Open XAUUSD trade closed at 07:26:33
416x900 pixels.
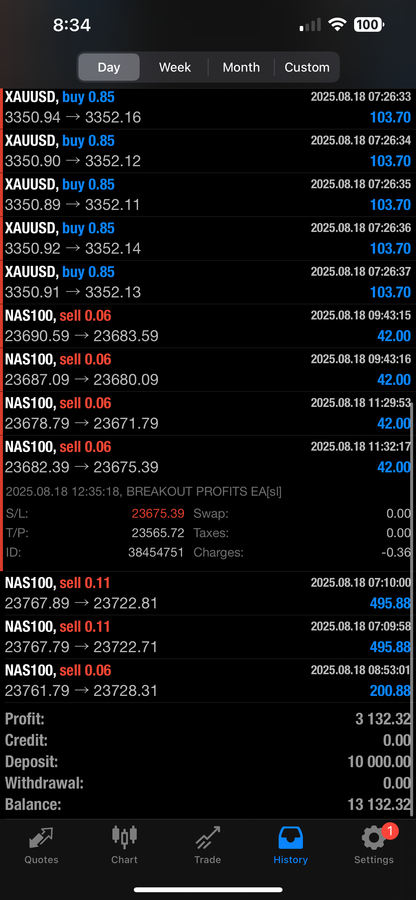click(208, 107)
